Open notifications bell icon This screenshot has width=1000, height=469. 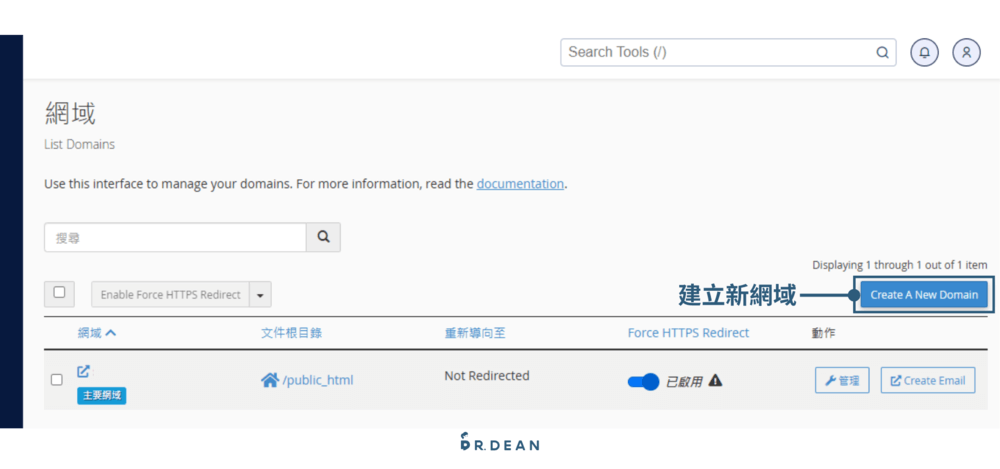click(x=924, y=52)
